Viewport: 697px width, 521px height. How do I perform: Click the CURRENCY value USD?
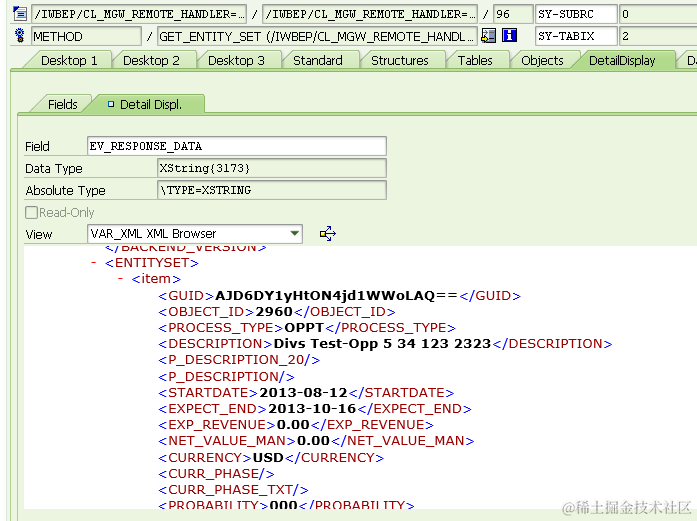(x=268, y=457)
